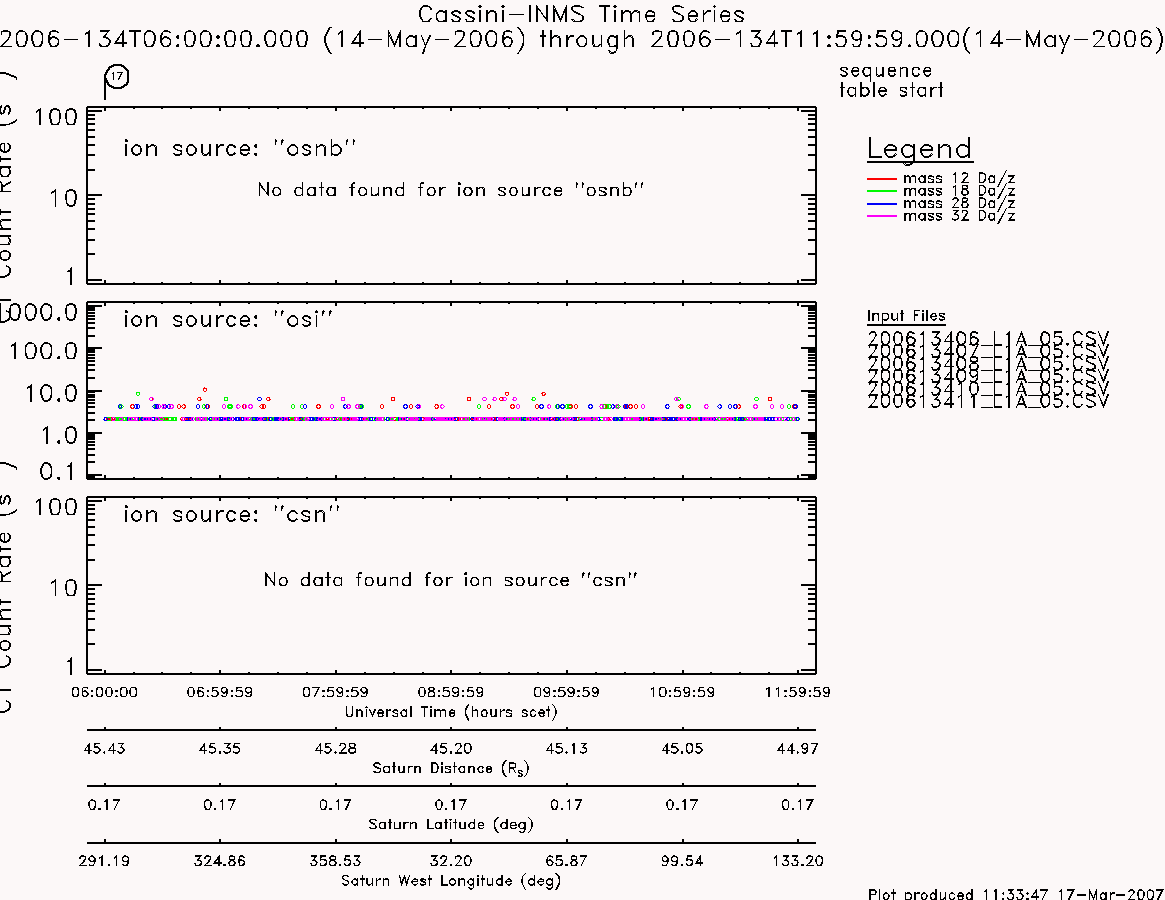
Task: Click the Plot produced timestamp text
Action: pyautogui.click(x=1015, y=893)
